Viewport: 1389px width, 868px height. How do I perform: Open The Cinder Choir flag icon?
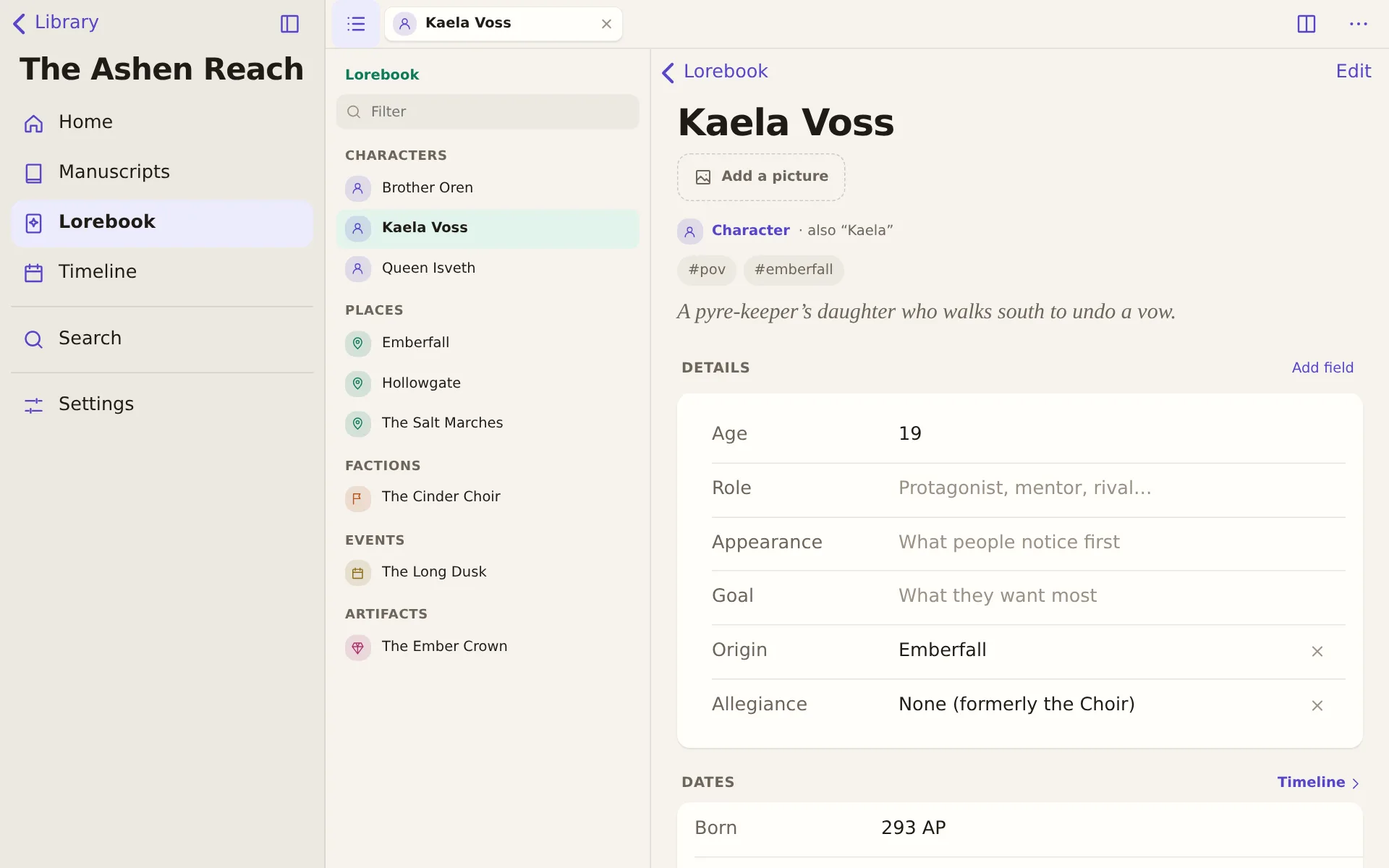[x=357, y=498]
